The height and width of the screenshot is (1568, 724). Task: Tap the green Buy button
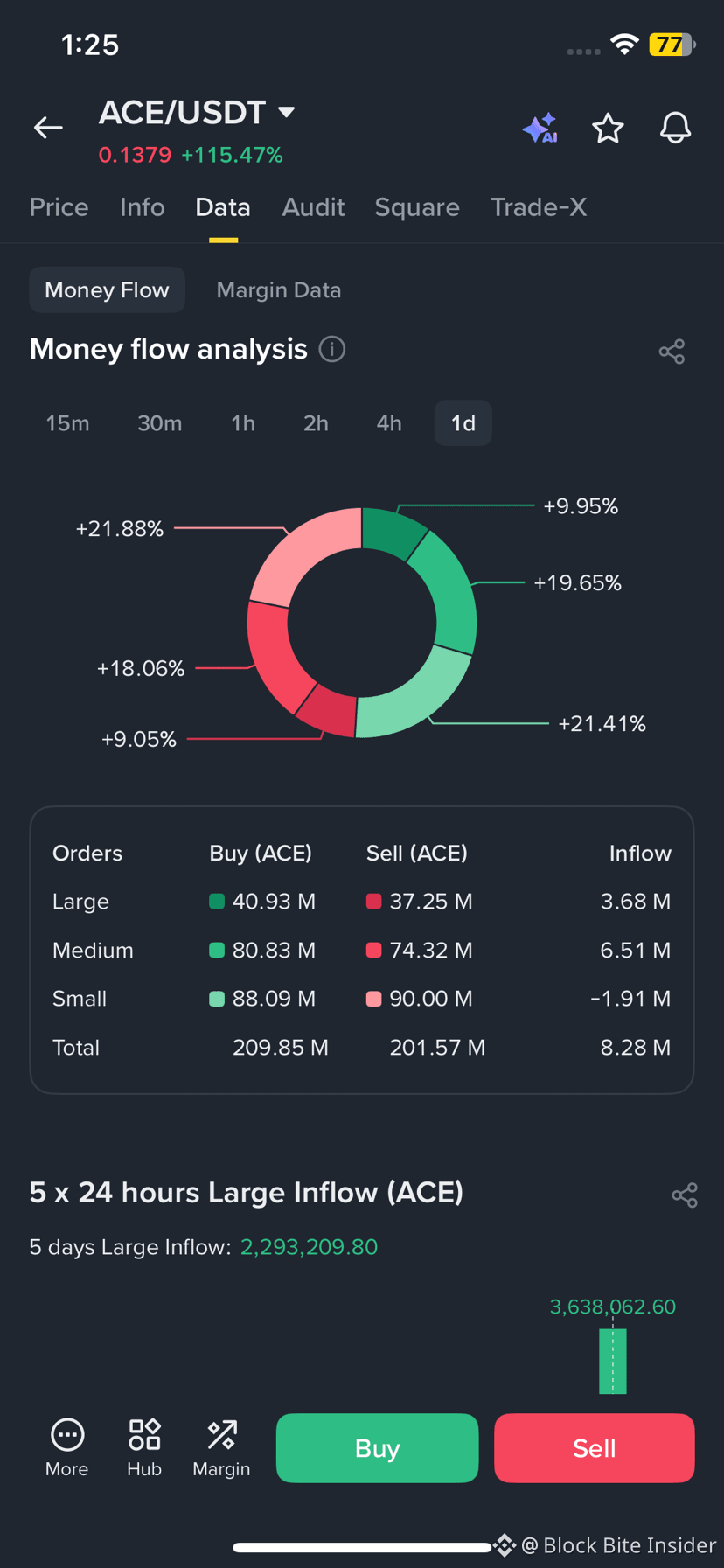click(x=377, y=1448)
